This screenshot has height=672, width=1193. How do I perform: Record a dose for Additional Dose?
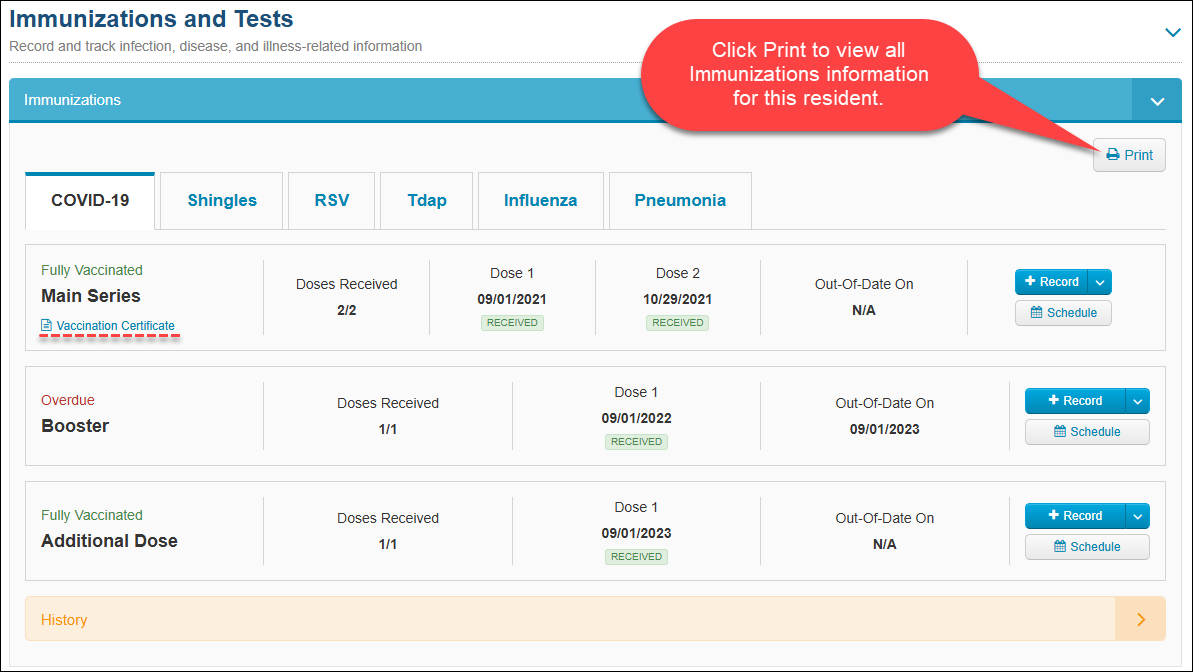point(1075,515)
